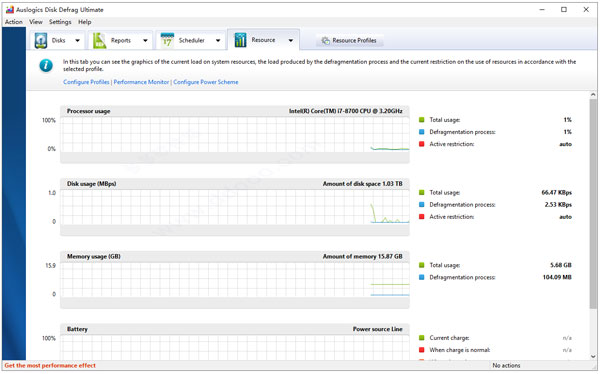This screenshot has height=374, width=600.
Task: Open the Help menu
Action: [x=85, y=22]
